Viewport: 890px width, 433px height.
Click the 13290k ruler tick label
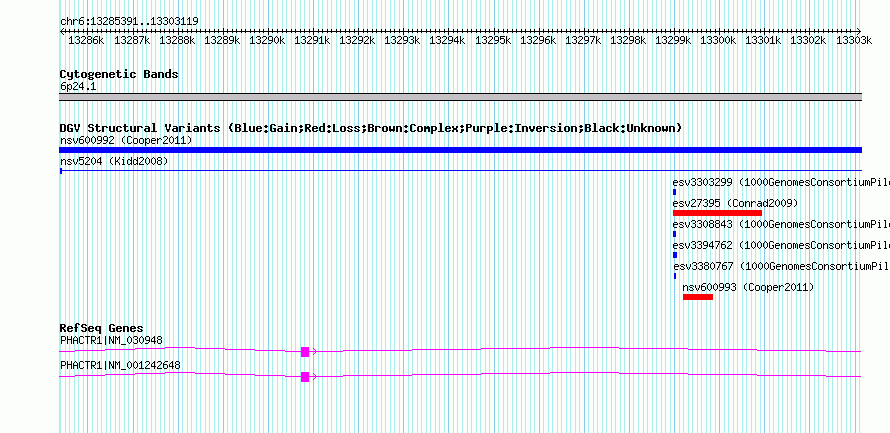pos(267,41)
